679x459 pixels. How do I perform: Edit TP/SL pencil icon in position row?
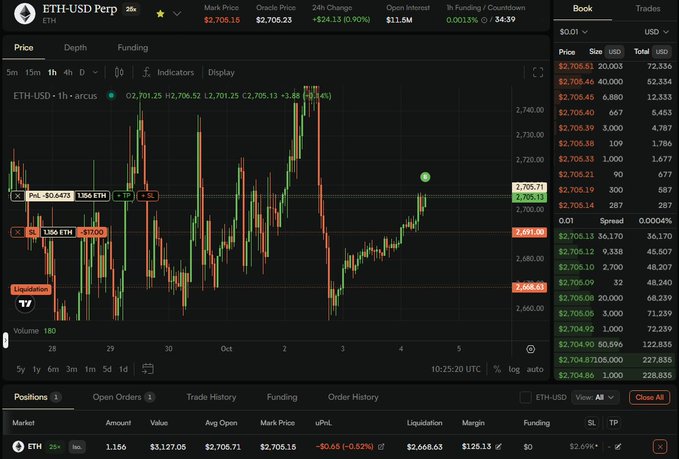618,446
